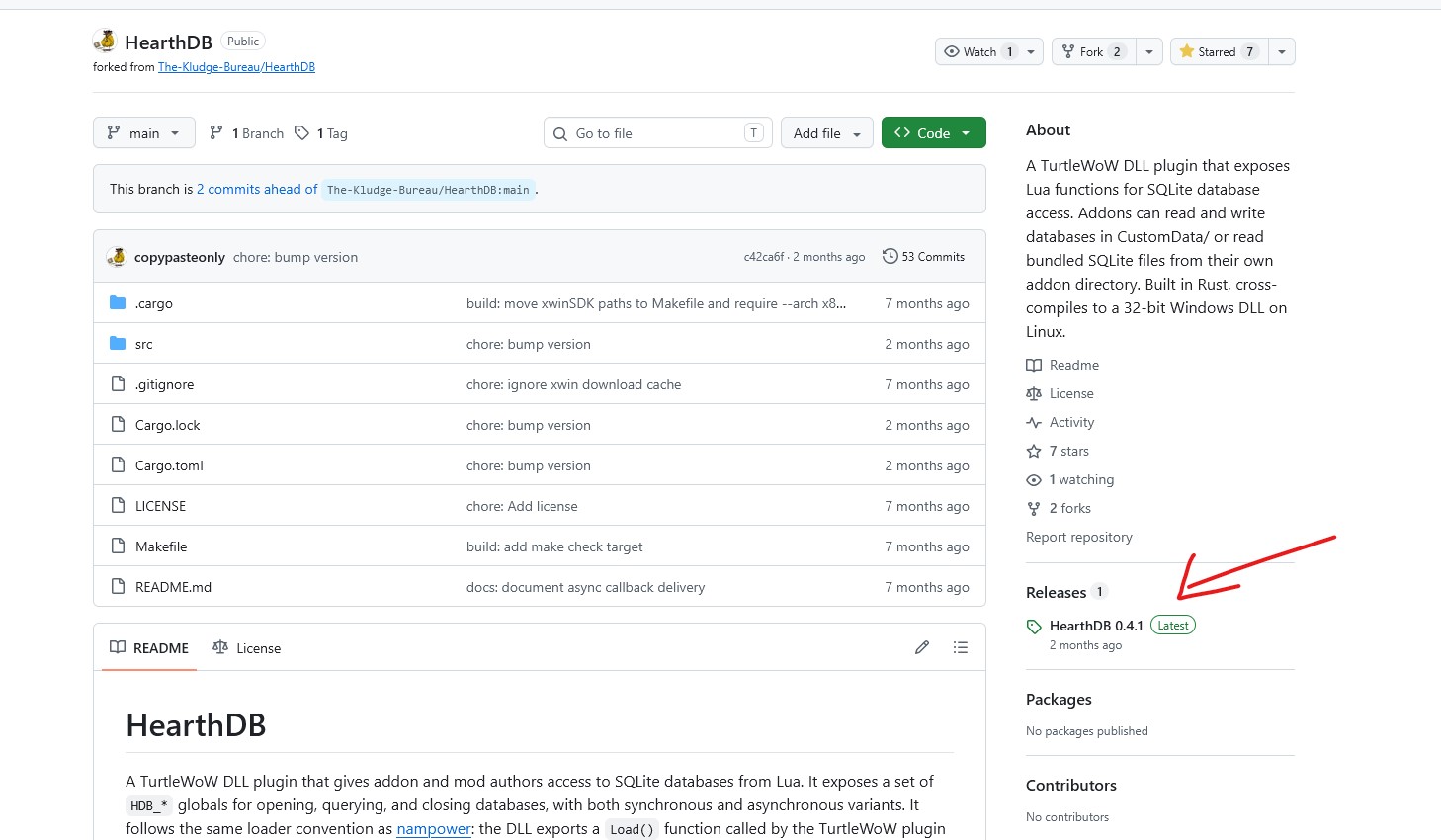
Task: Click the eye icon beside 1 watching
Action: click(1034, 479)
